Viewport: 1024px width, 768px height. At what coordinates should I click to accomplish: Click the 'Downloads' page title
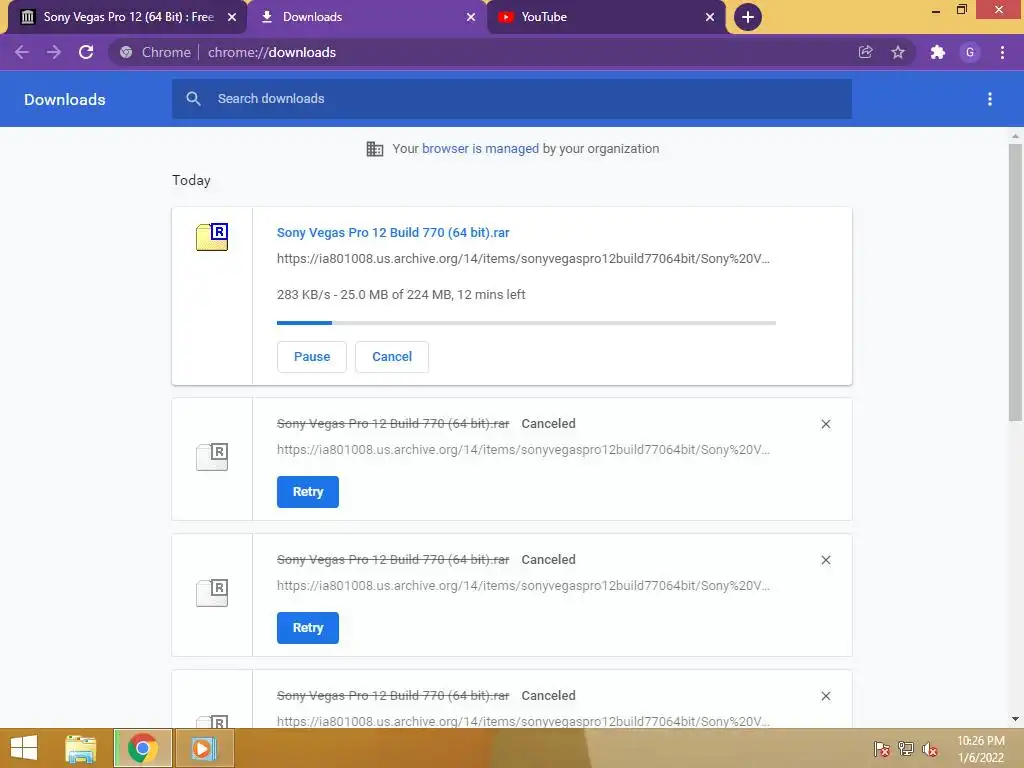(65, 99)
